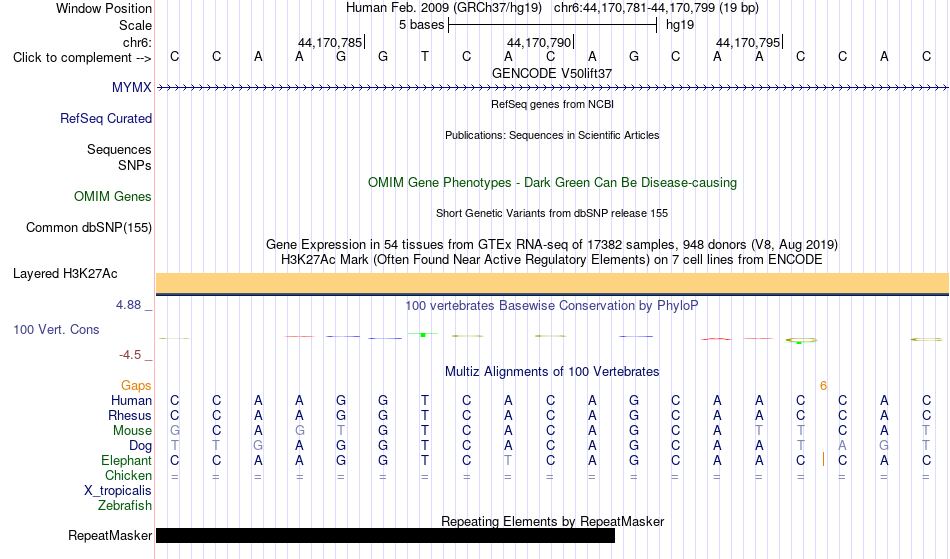The width and height of the screenshot is (950, 559).
Task: Click the Layered H3K27Ac track label
Action: pyautogui.click(x=65, y=273)
